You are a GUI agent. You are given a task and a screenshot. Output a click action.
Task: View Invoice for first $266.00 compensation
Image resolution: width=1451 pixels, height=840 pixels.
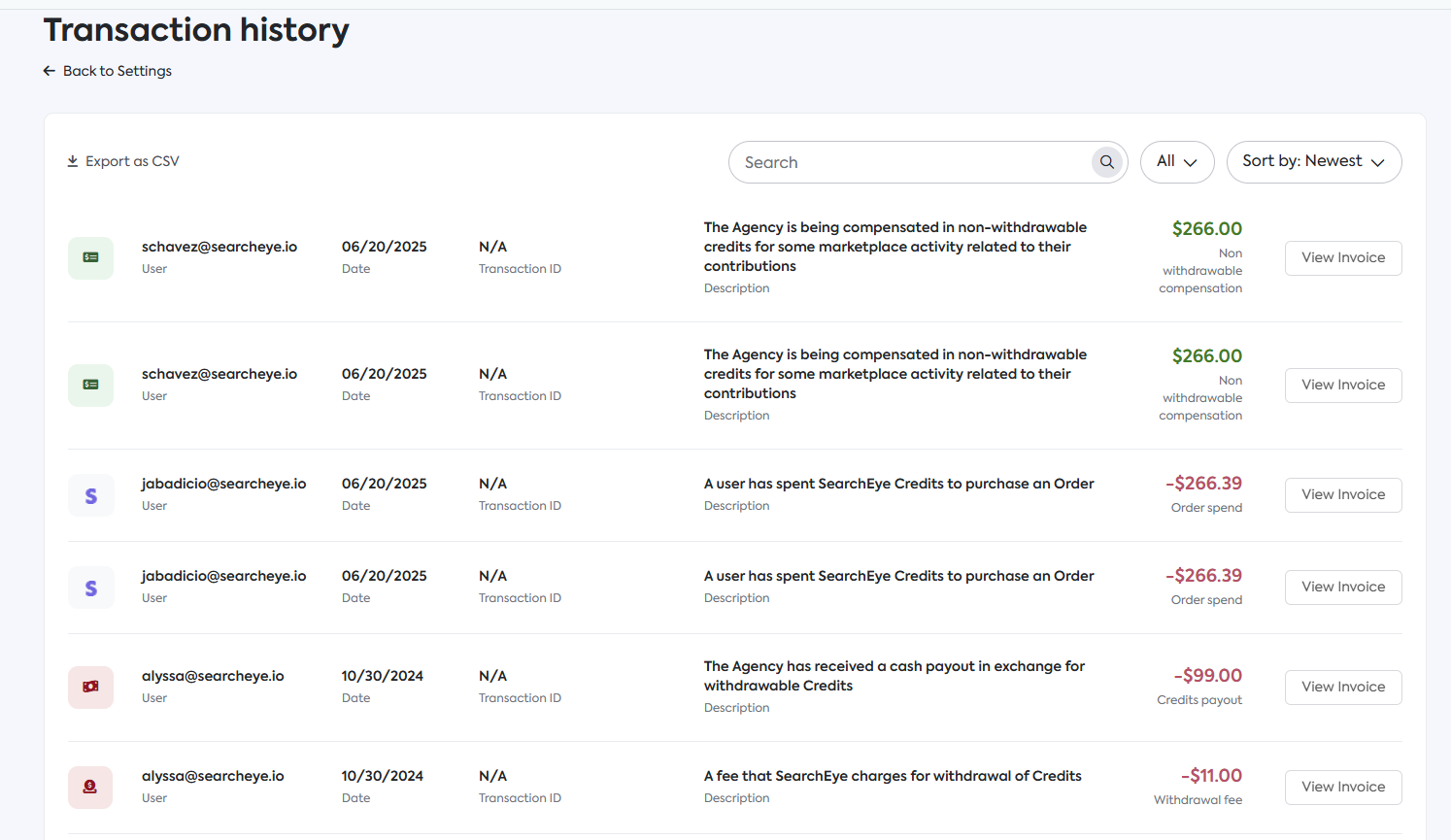1342,257
